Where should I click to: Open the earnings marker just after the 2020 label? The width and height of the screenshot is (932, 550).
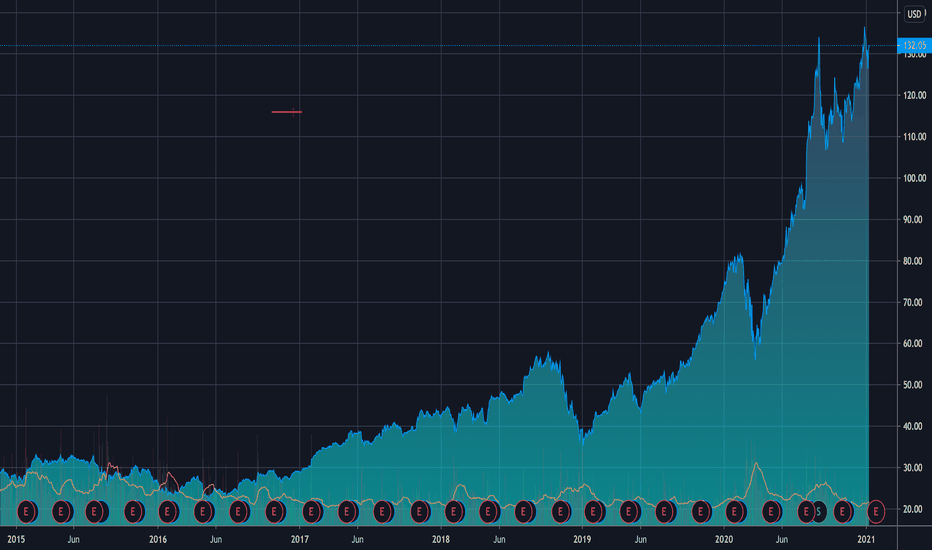click(x=735, y=511)
